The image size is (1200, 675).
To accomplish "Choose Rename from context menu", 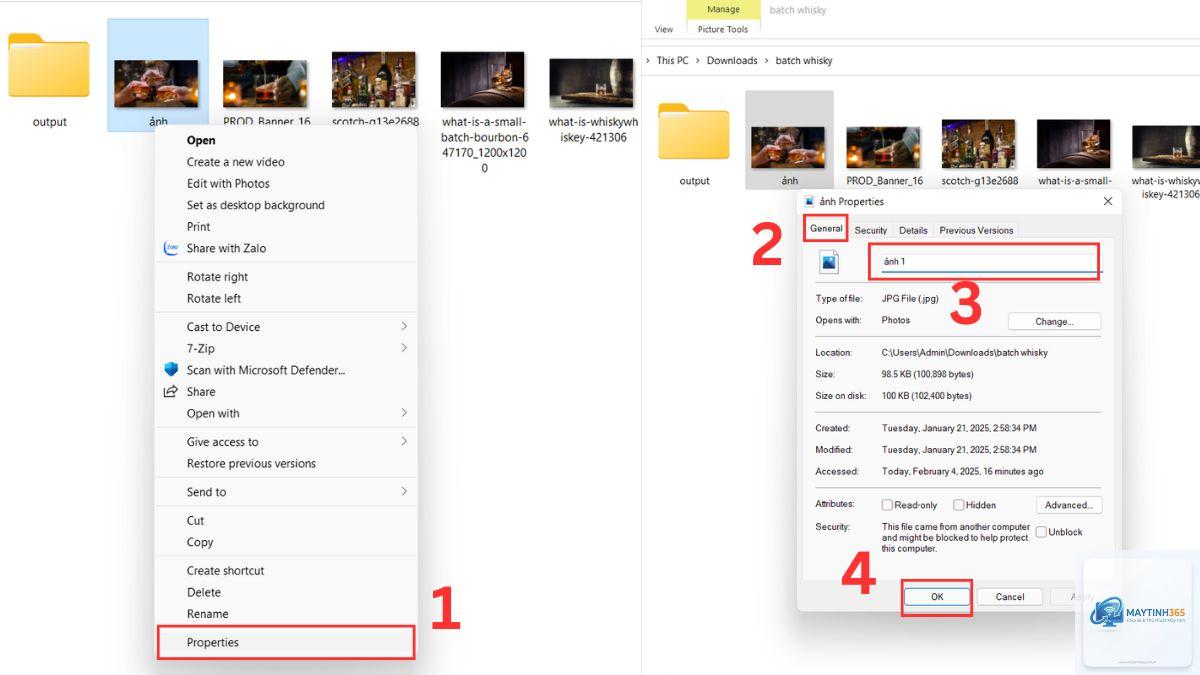I will pyautogui.click(x=208, y=614).
